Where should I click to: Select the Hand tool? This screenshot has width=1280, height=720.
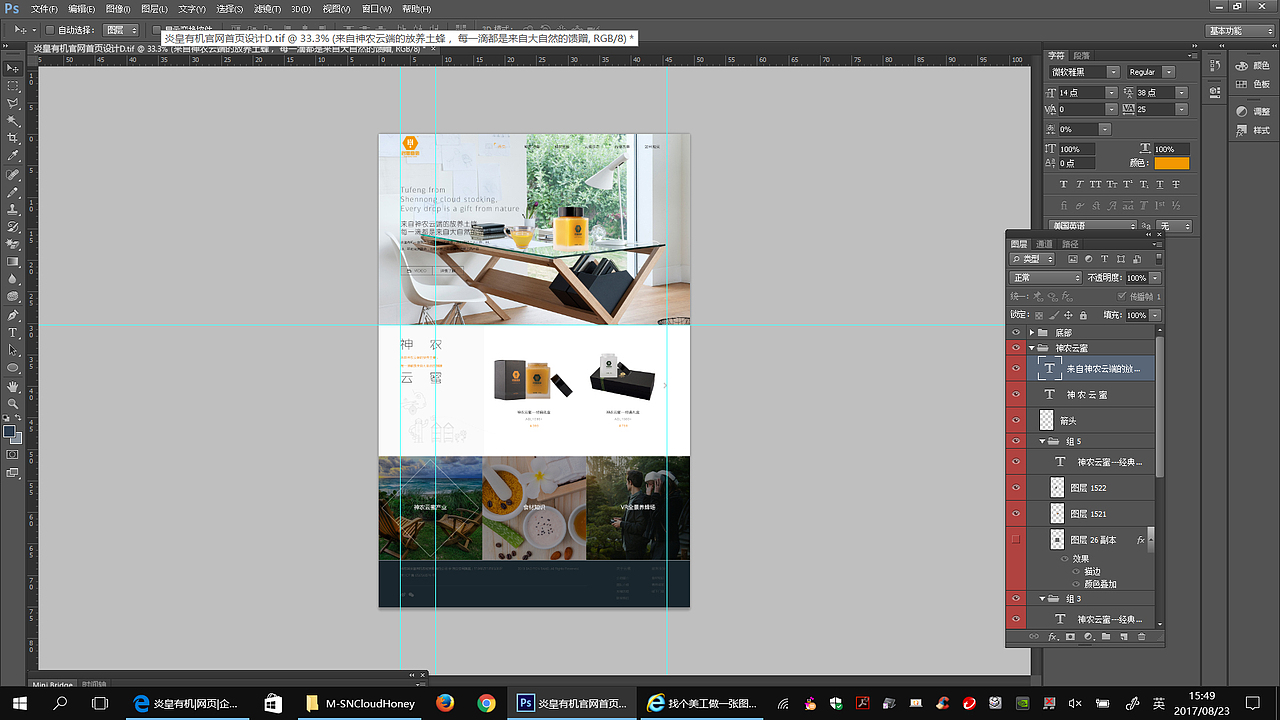13,386
